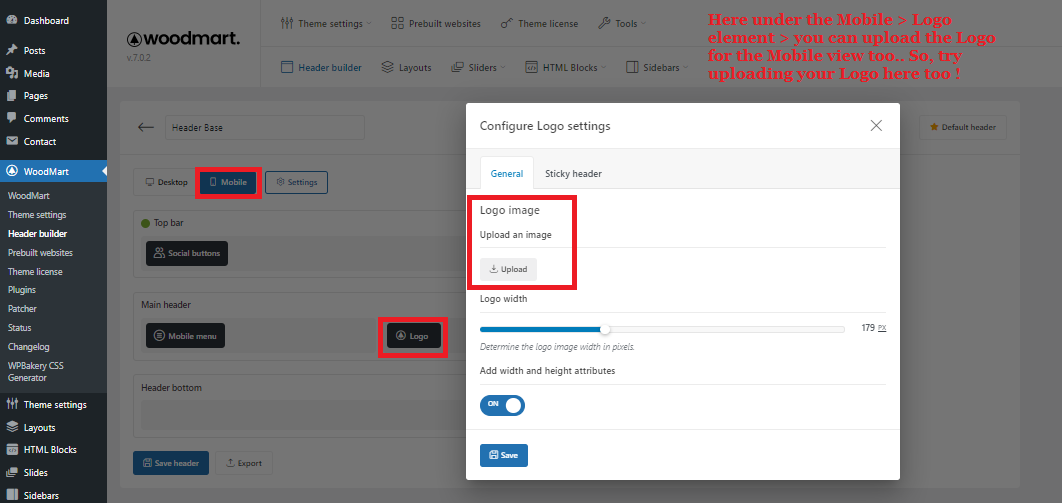Screen dimensions: 1062x503
Task: Click Save header button
Action: 171,463
